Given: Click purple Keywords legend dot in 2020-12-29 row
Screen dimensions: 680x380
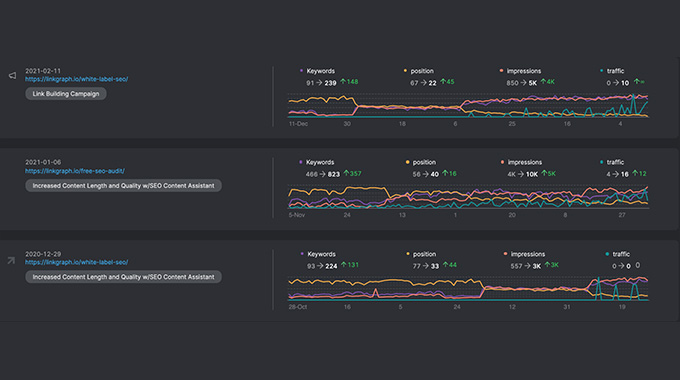Looking at the screenshot, I should click(302, 254).
